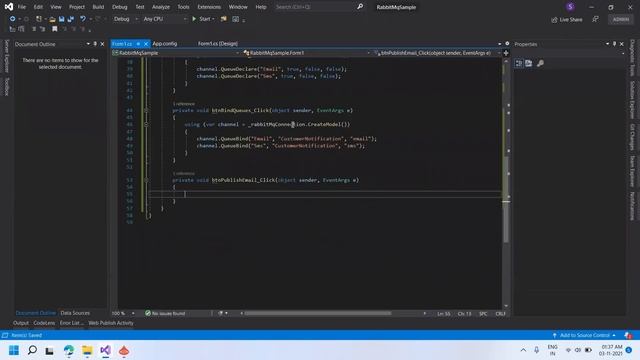Click the editor tab settings gear icon
This screenshot has height=360, width=640.
507,43
